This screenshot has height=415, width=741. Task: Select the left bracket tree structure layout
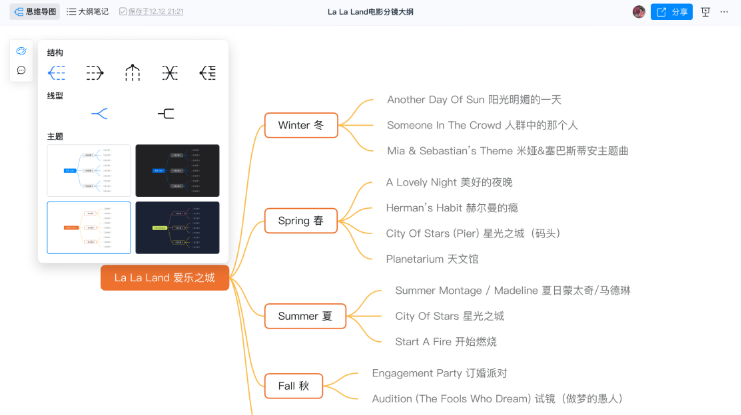click(207, 73)
